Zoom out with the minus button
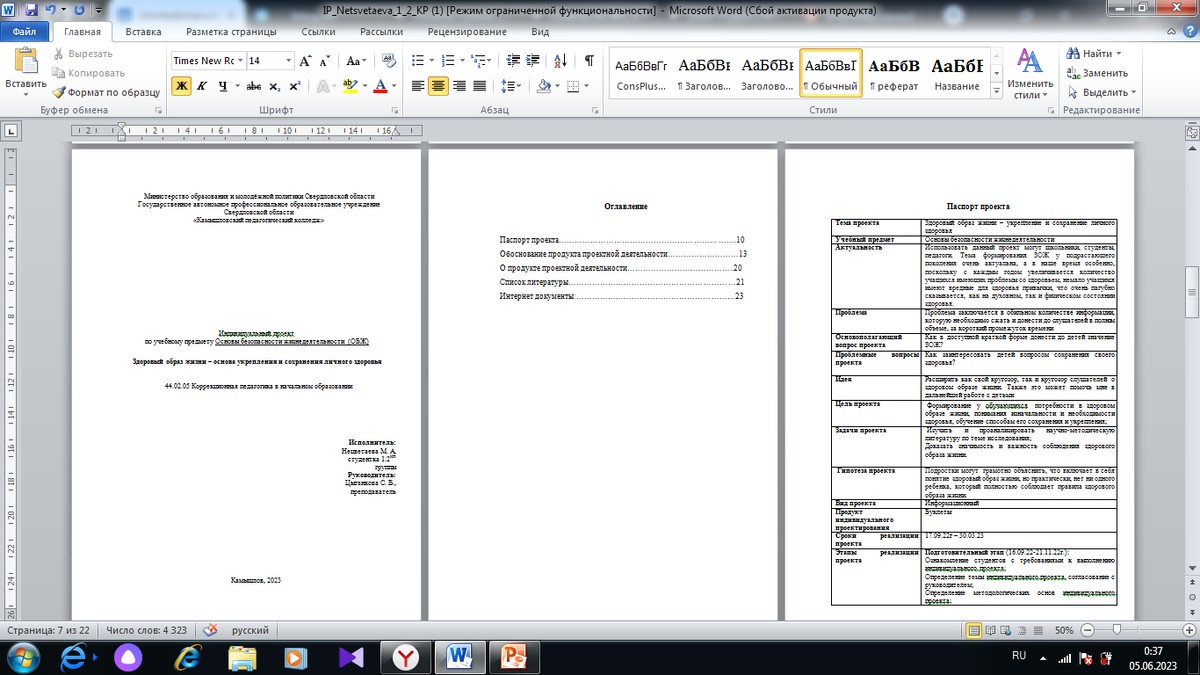This screenshot has width=1200, height=675. tap(1087, 630)
